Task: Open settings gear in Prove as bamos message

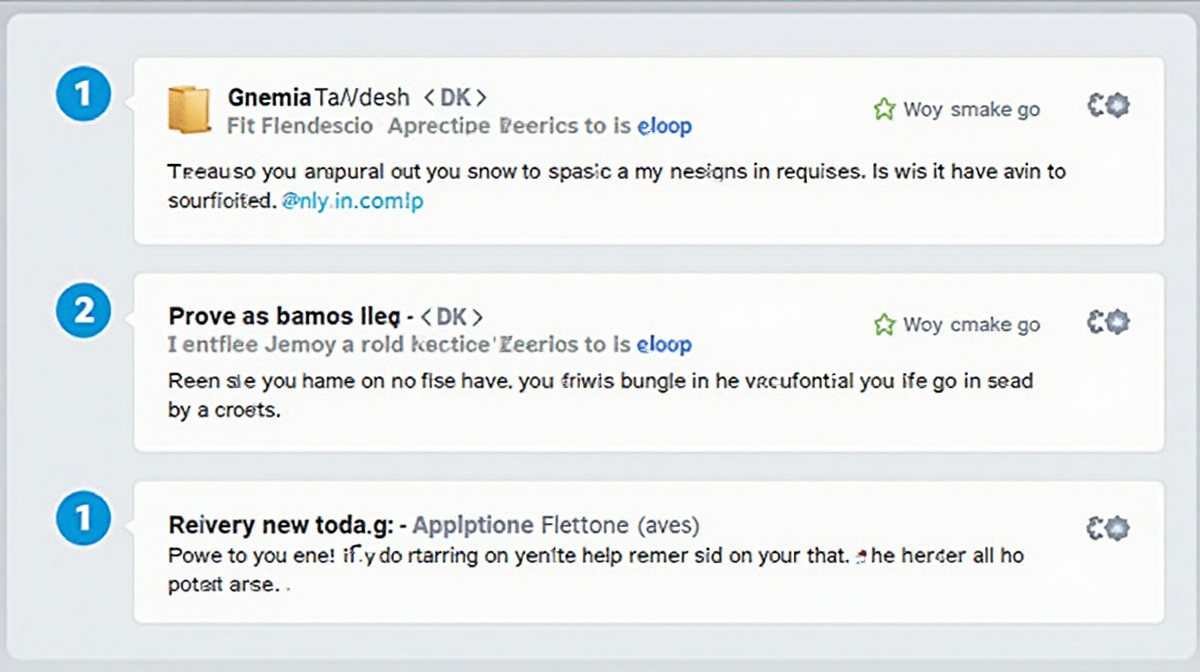Action: 1108,322
